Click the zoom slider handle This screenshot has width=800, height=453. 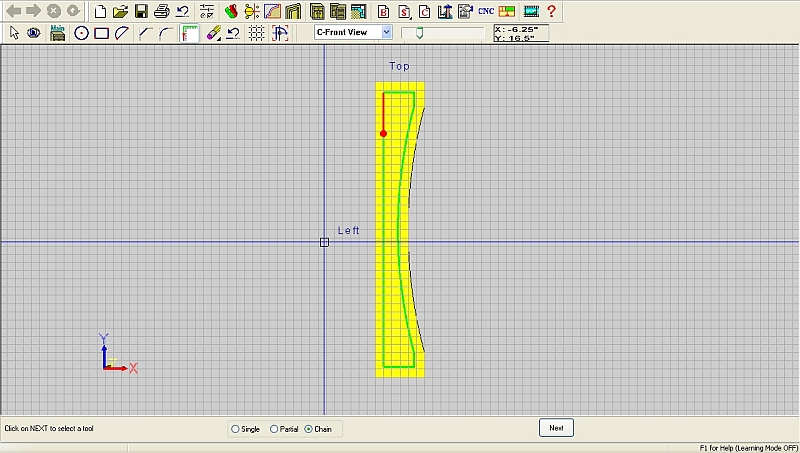point(419,33)
